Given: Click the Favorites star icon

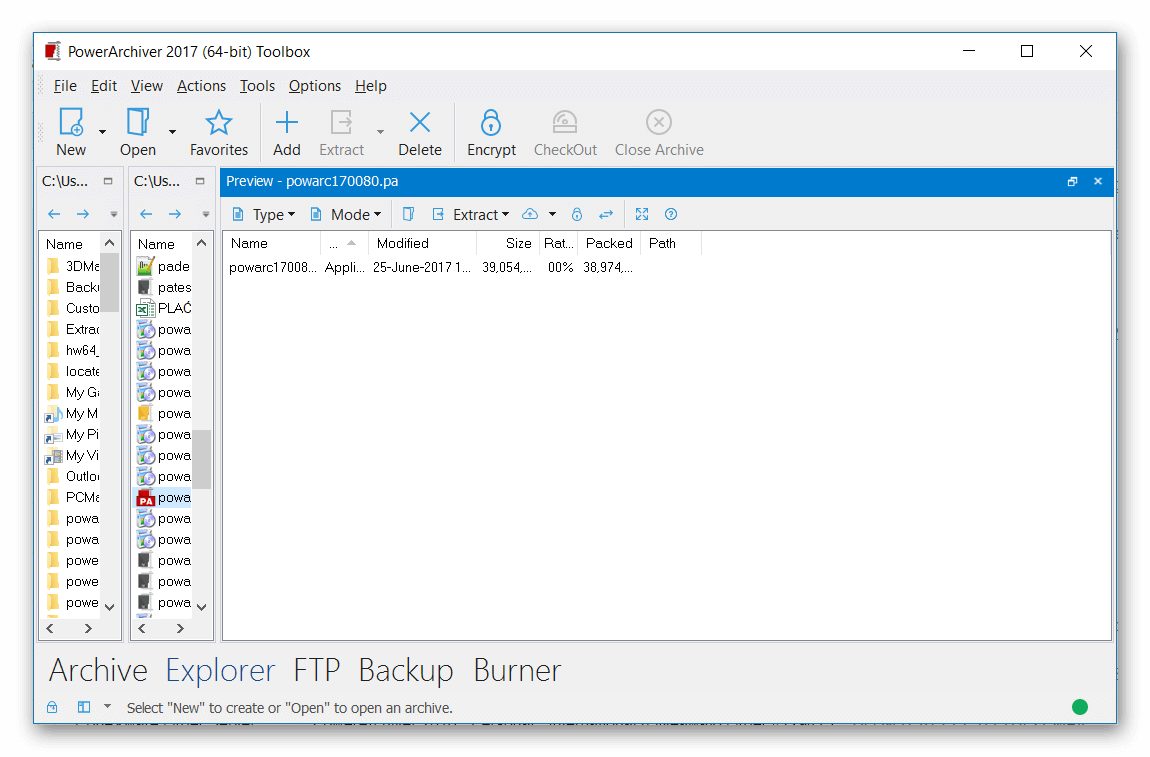Looking at the screenshot, I should [218, 123].
